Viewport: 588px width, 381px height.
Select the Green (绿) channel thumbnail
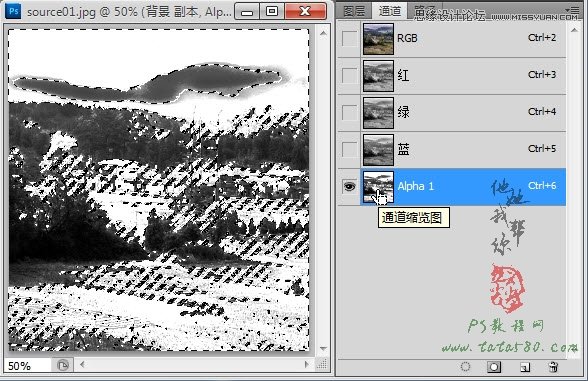pyautogui.click(x=378, y=113)
